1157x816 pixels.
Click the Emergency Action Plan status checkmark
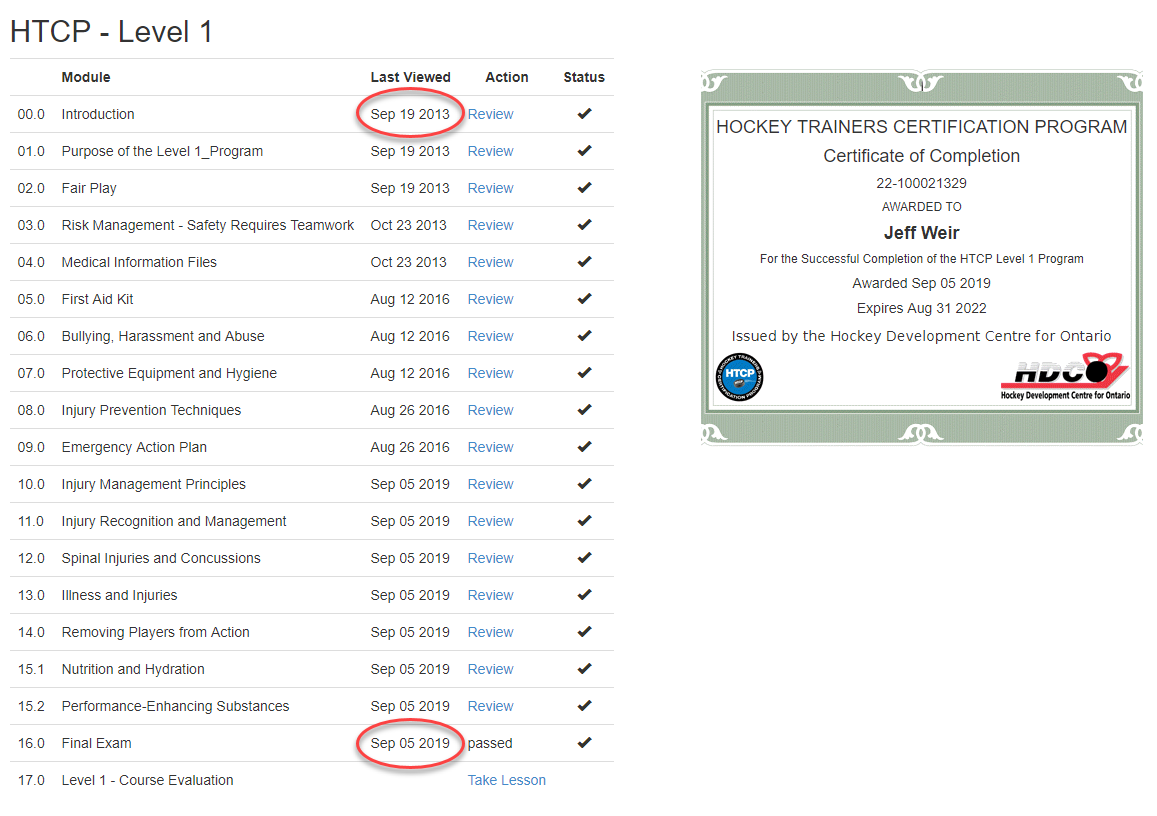coord(584,447)
